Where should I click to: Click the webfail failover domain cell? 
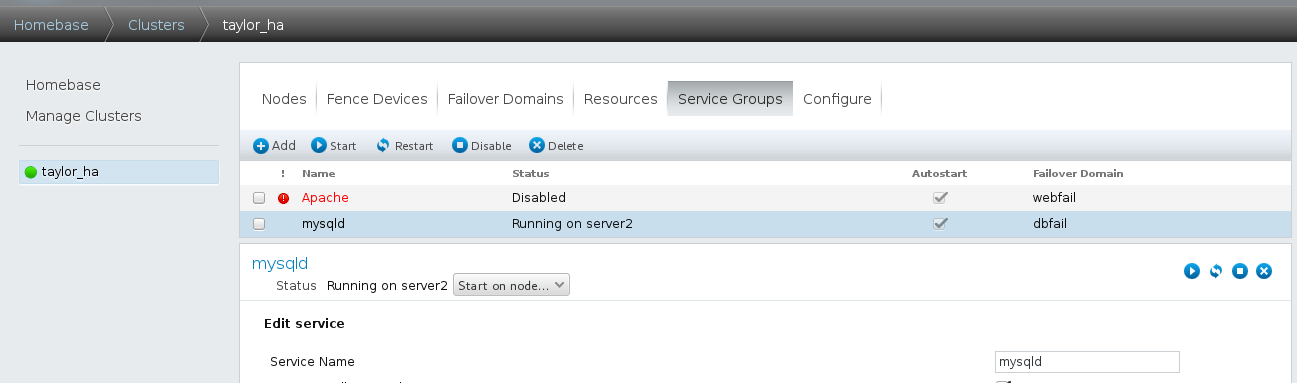(1054, 198)
